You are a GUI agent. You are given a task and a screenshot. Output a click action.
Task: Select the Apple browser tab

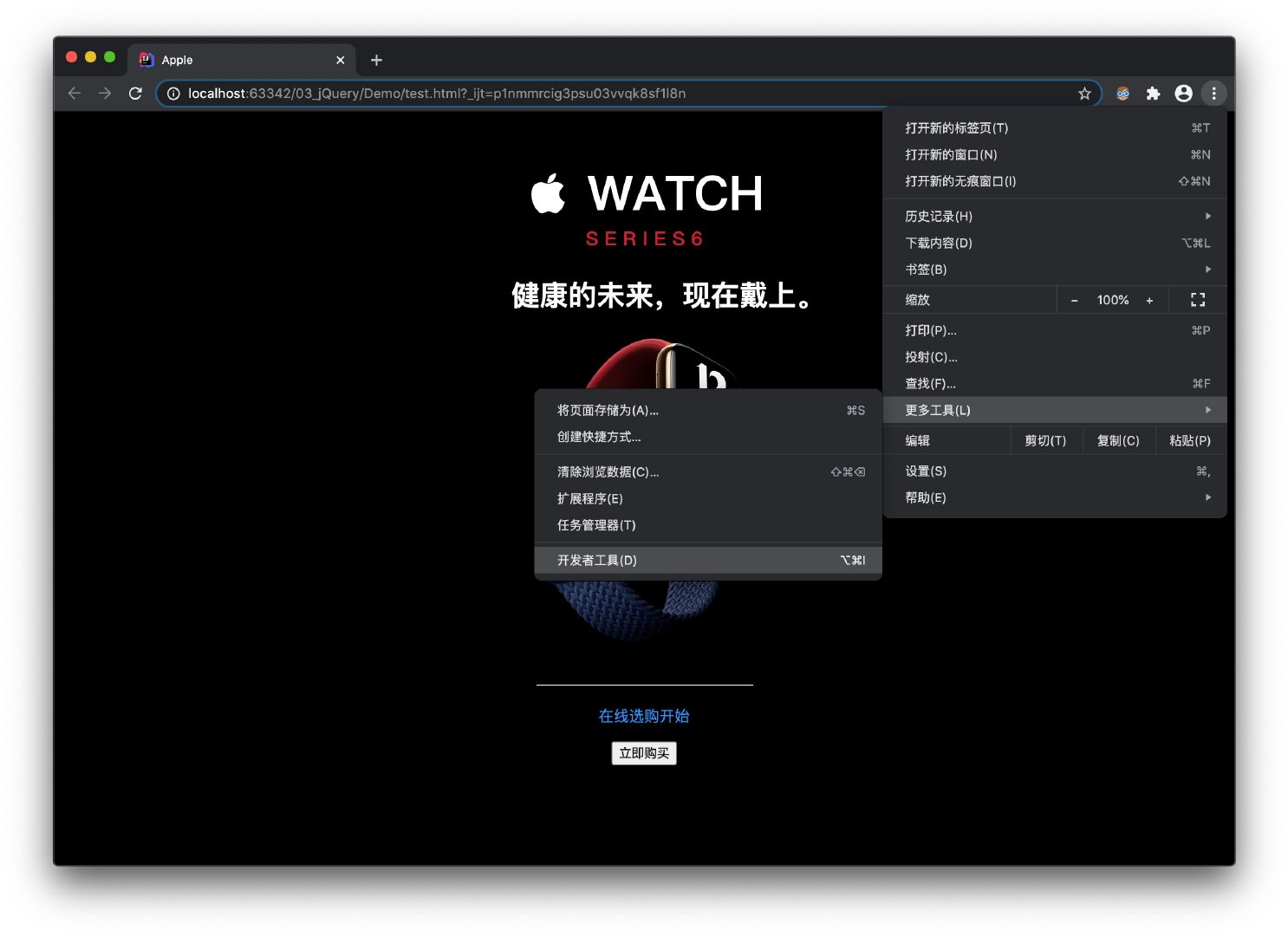[x=242, y=60]
